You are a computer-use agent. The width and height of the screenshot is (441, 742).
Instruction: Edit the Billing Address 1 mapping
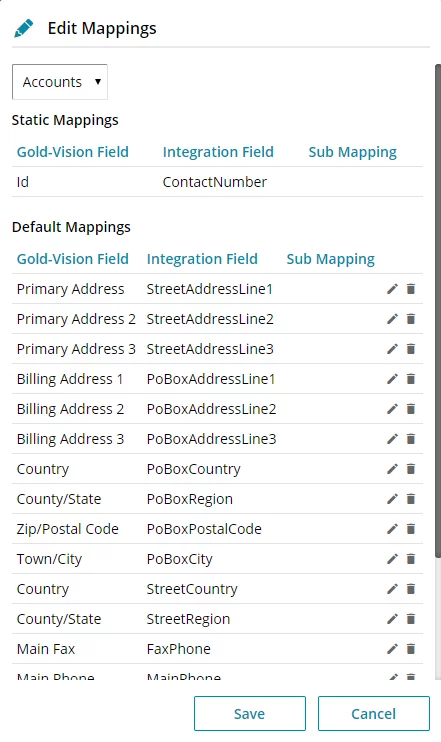point(392,379)
